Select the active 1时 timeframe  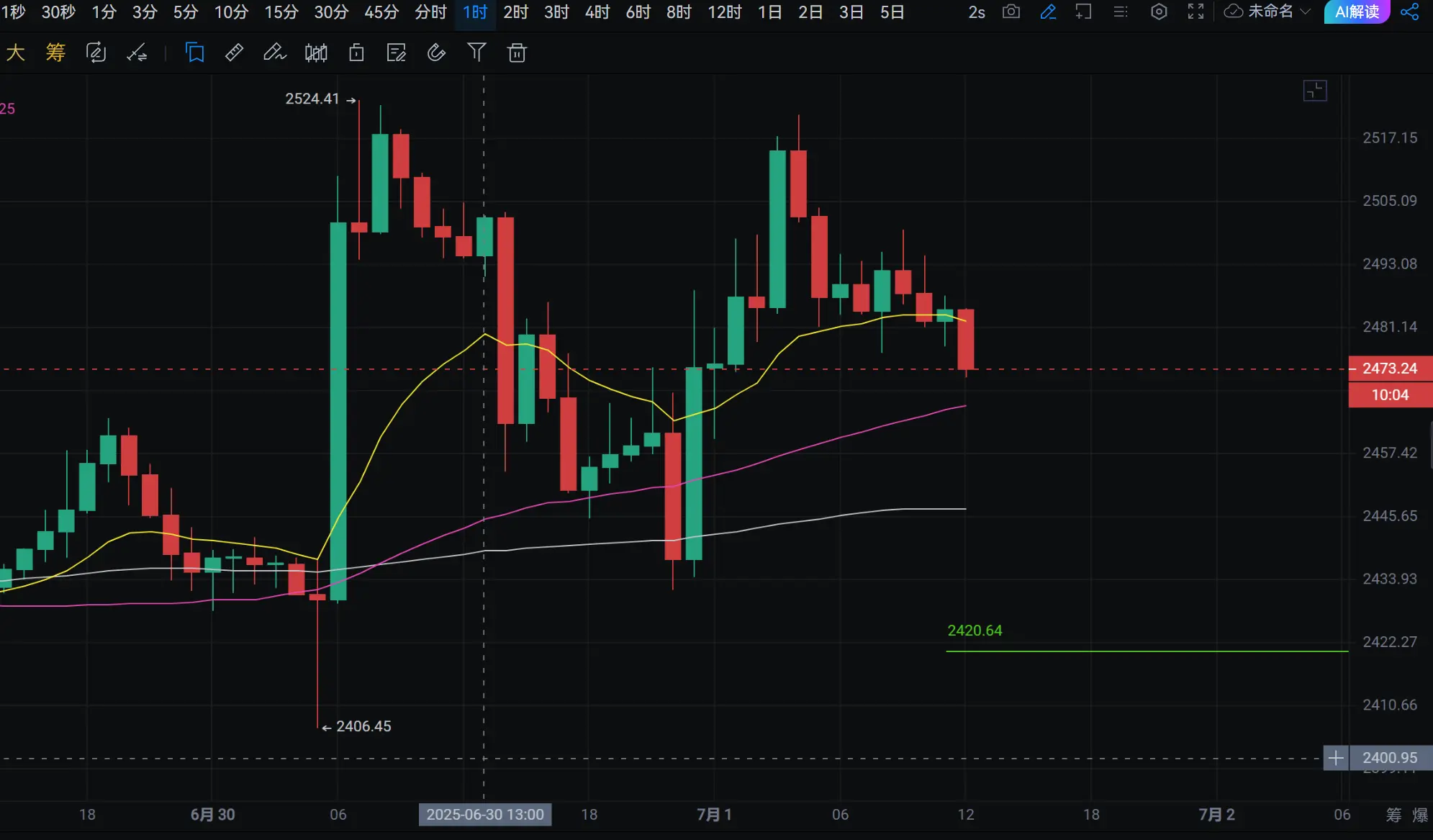(475, 12)
